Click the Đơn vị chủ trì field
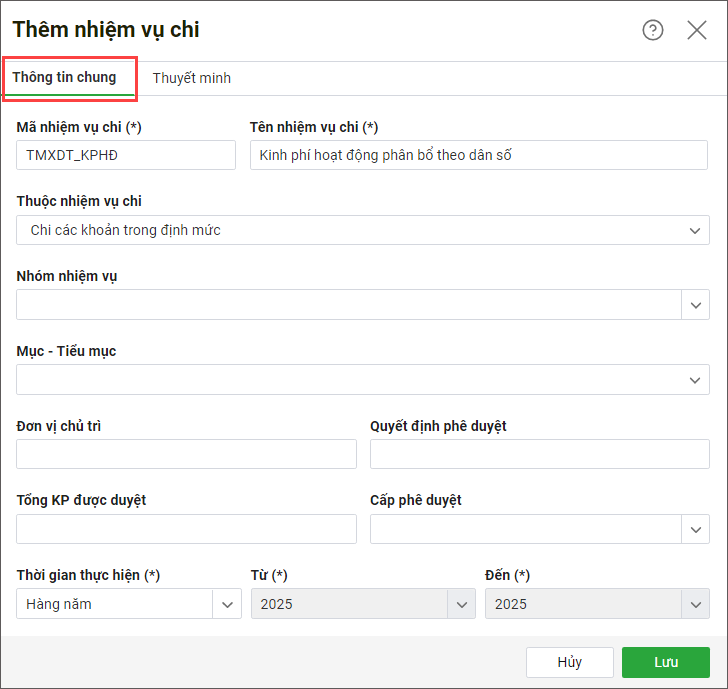 coord(186,454)
